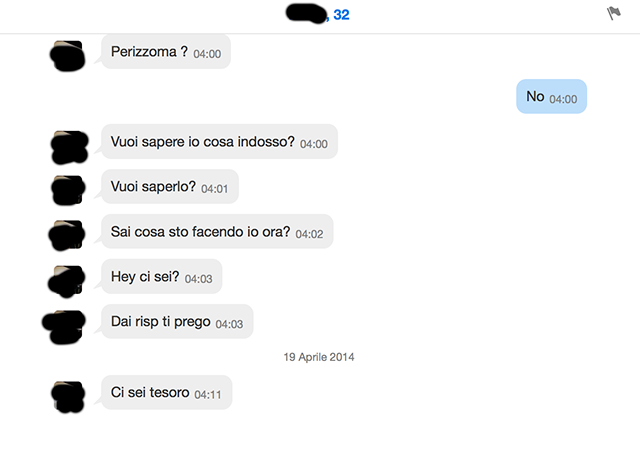Click the '19 Aprile 2014' date separator
Image resolution: width=640 pixels, height=455 pixels.
point(319,357)
